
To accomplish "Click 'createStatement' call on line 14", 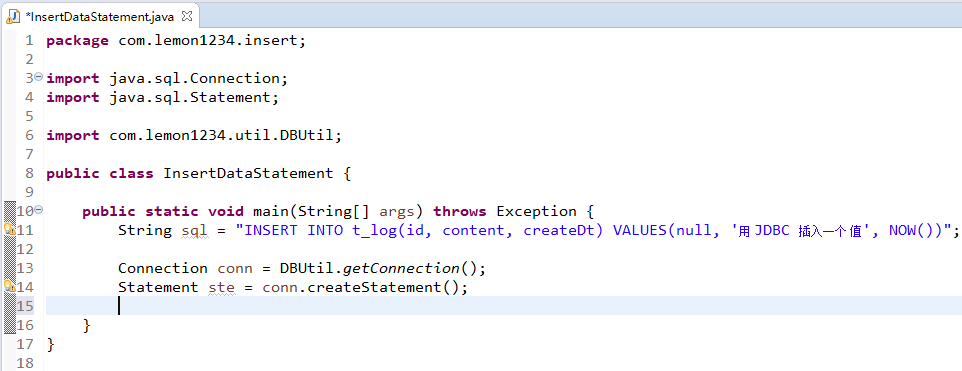I will [374, 287].
